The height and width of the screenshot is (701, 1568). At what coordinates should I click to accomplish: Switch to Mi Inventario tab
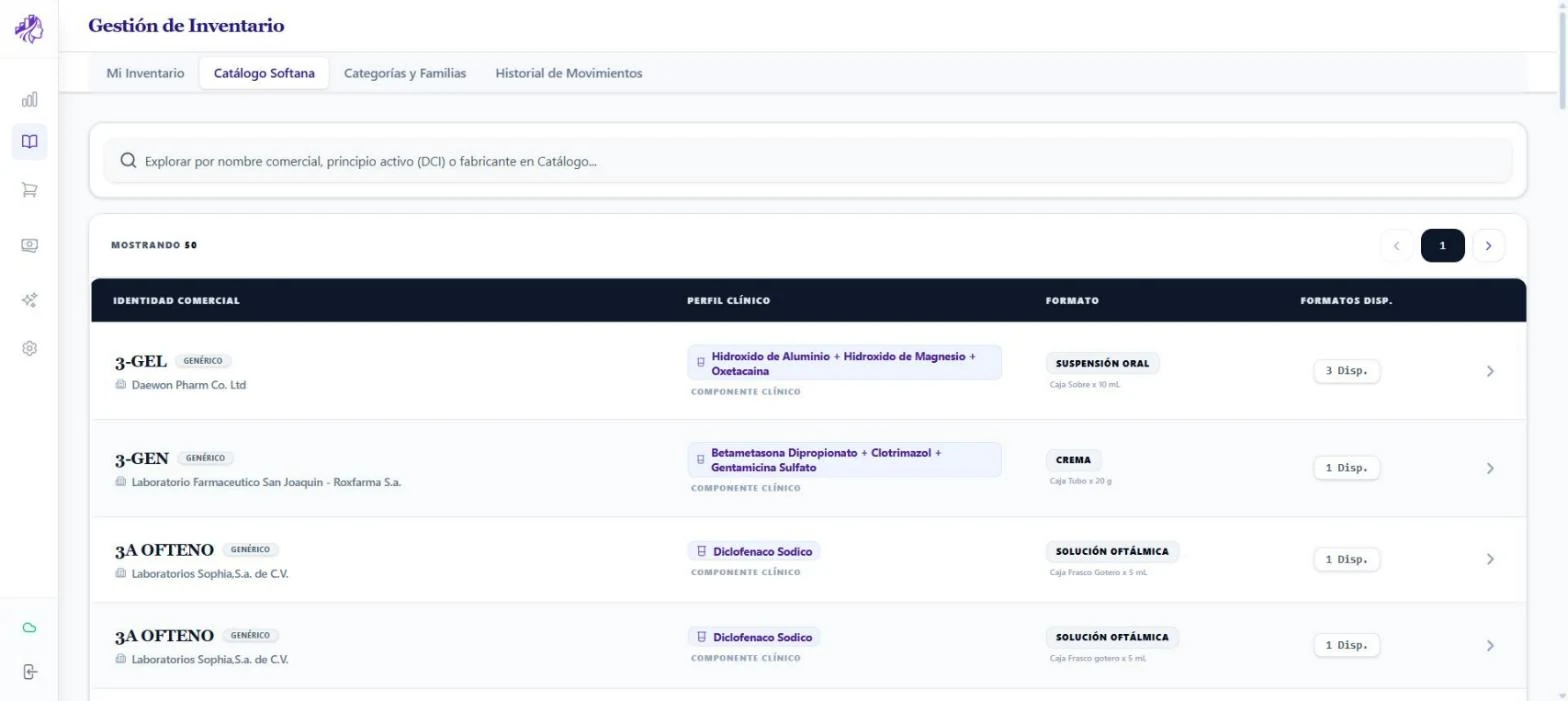[x=145, y=73]
